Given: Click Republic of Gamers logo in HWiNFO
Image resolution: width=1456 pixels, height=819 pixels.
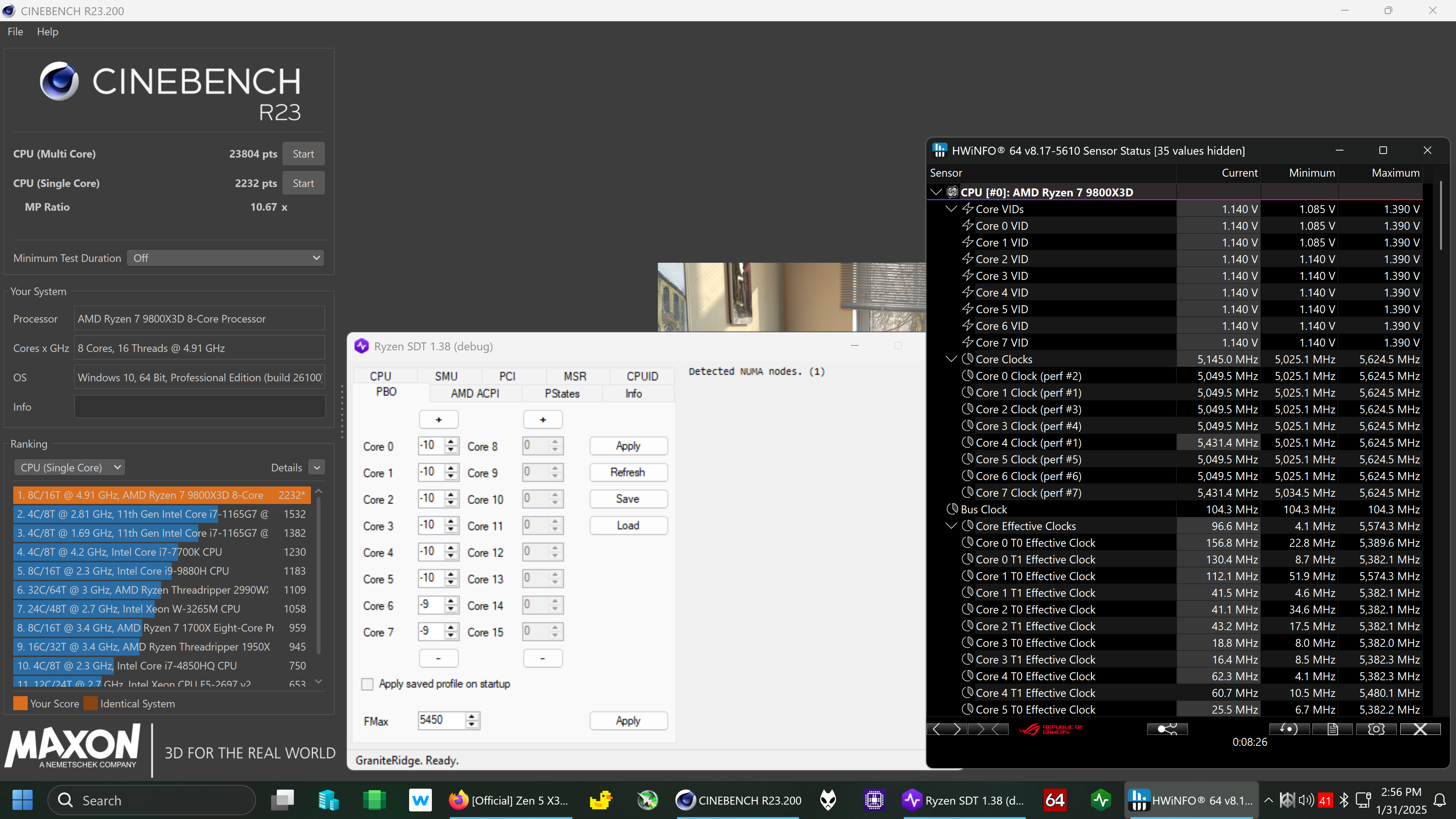Looking at the screenshot, I should (x=1051, y=729).
